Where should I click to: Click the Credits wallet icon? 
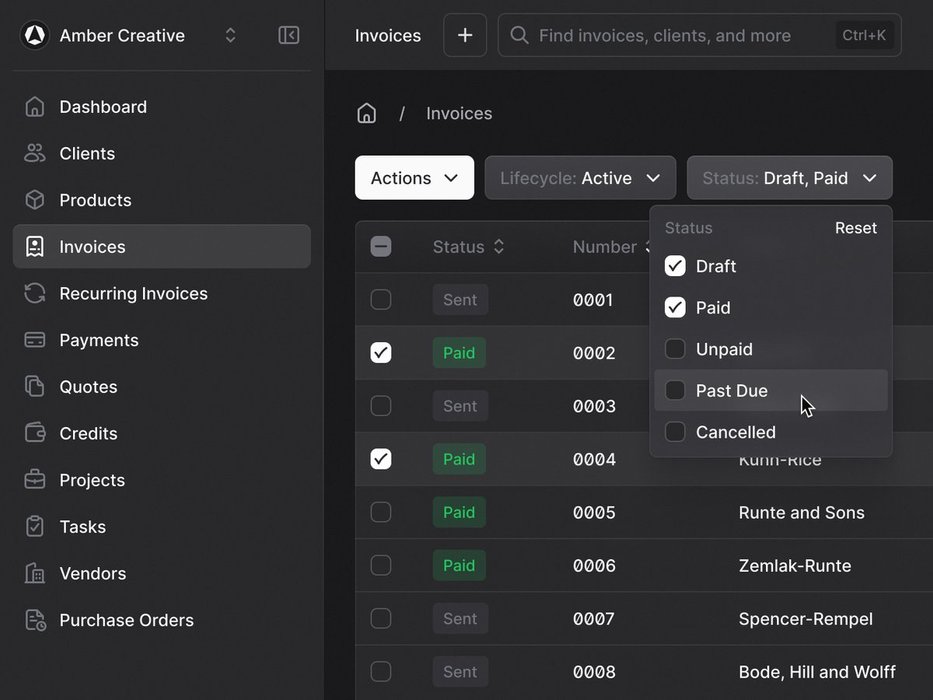click(x=35, y=433)
